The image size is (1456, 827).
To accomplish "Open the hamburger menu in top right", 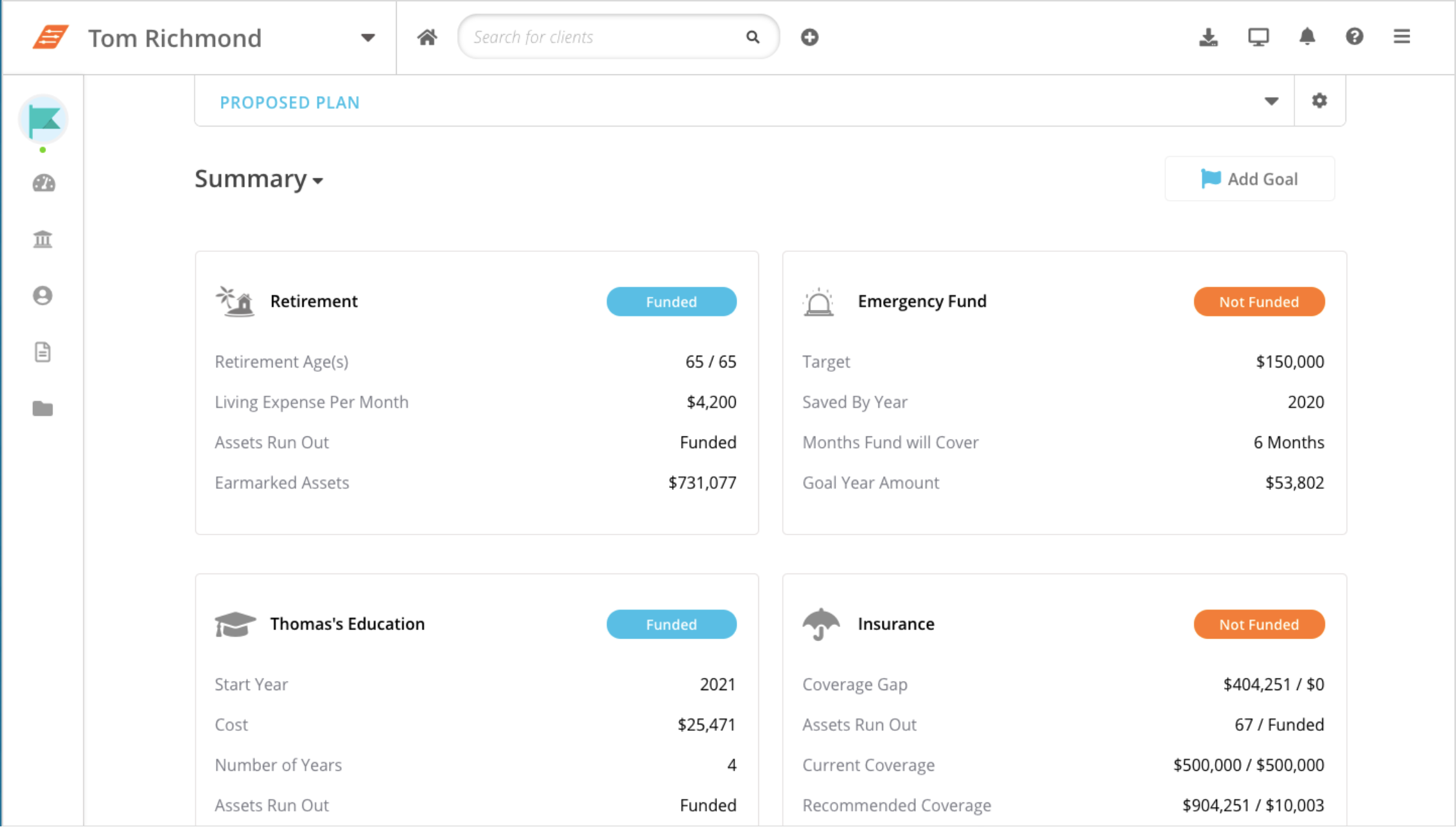I will [x=1401, y=37].
